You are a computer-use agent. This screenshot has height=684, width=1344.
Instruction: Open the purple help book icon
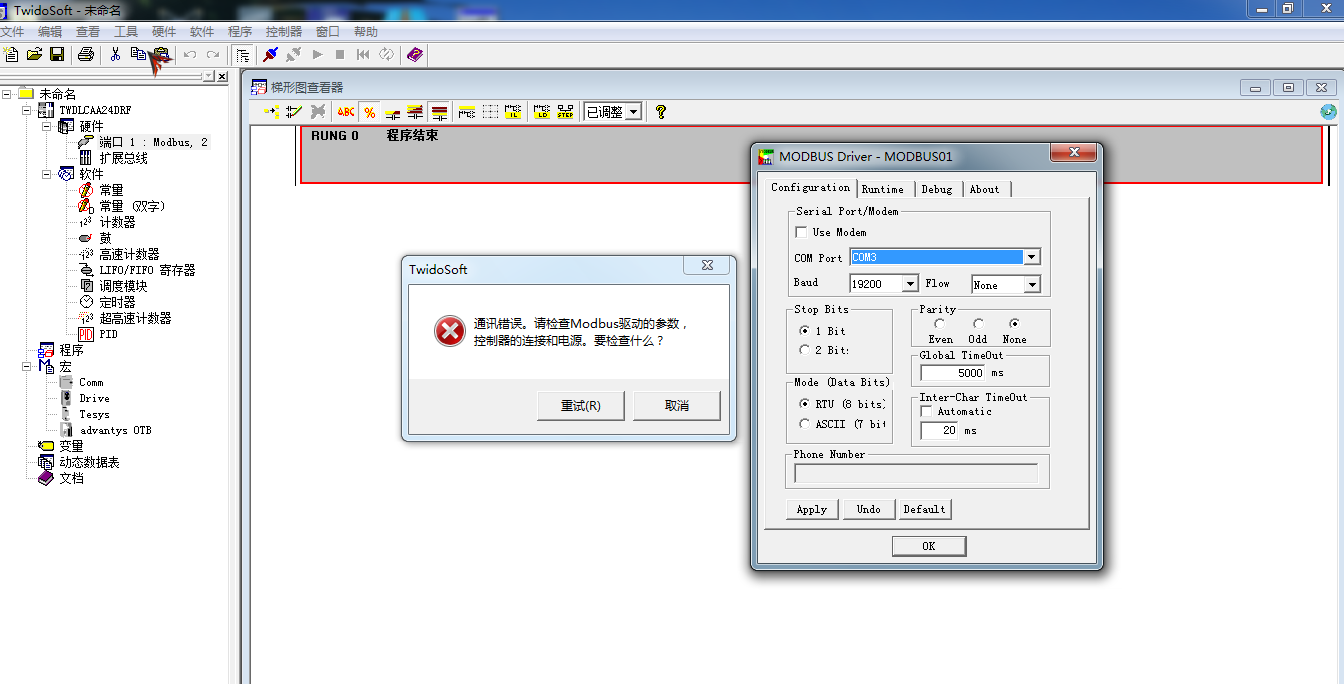(415, 54)
